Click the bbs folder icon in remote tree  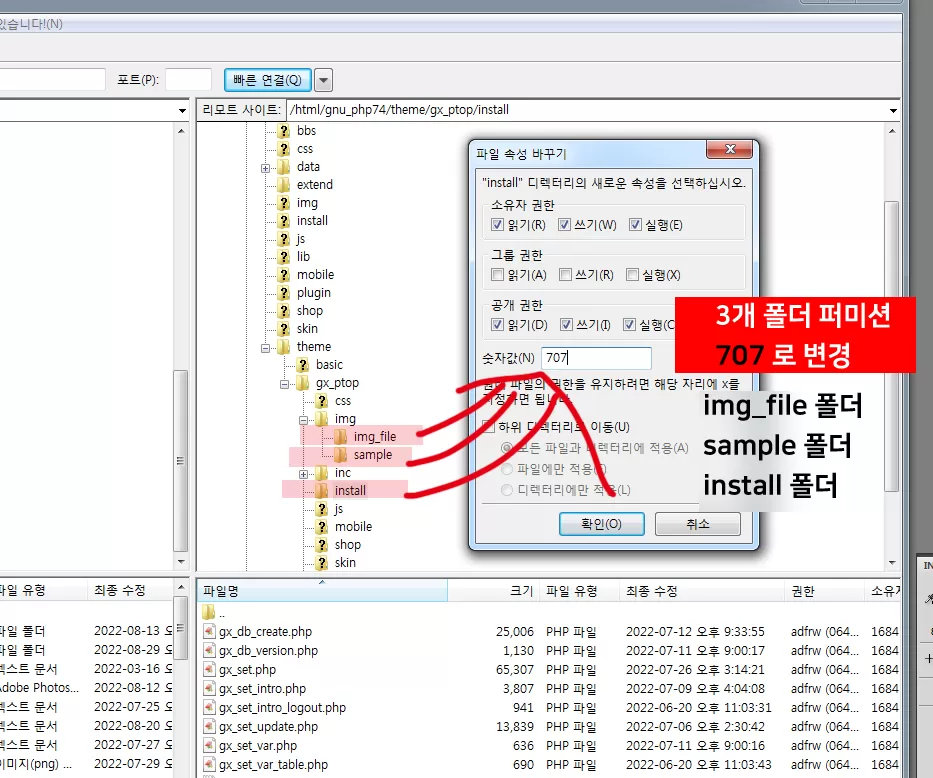285,130
